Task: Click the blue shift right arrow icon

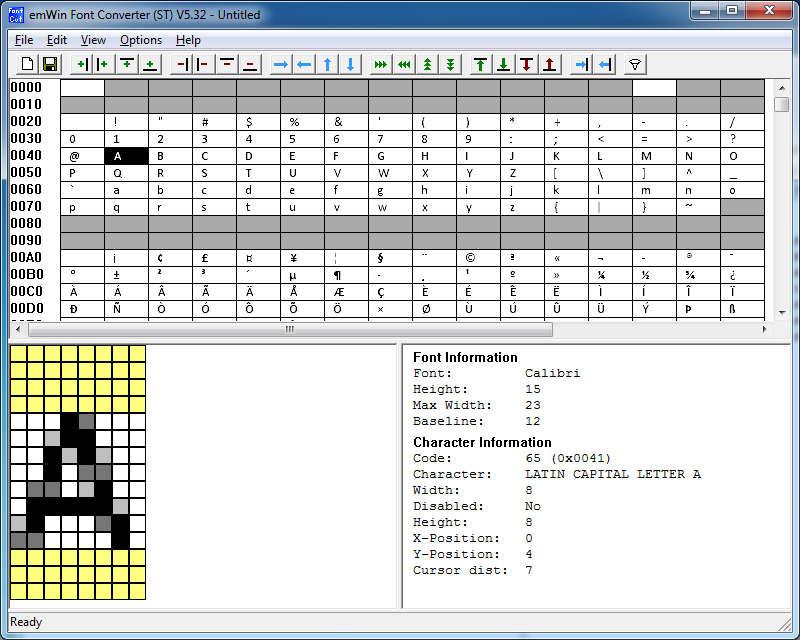Action: (x=281, y=64)
